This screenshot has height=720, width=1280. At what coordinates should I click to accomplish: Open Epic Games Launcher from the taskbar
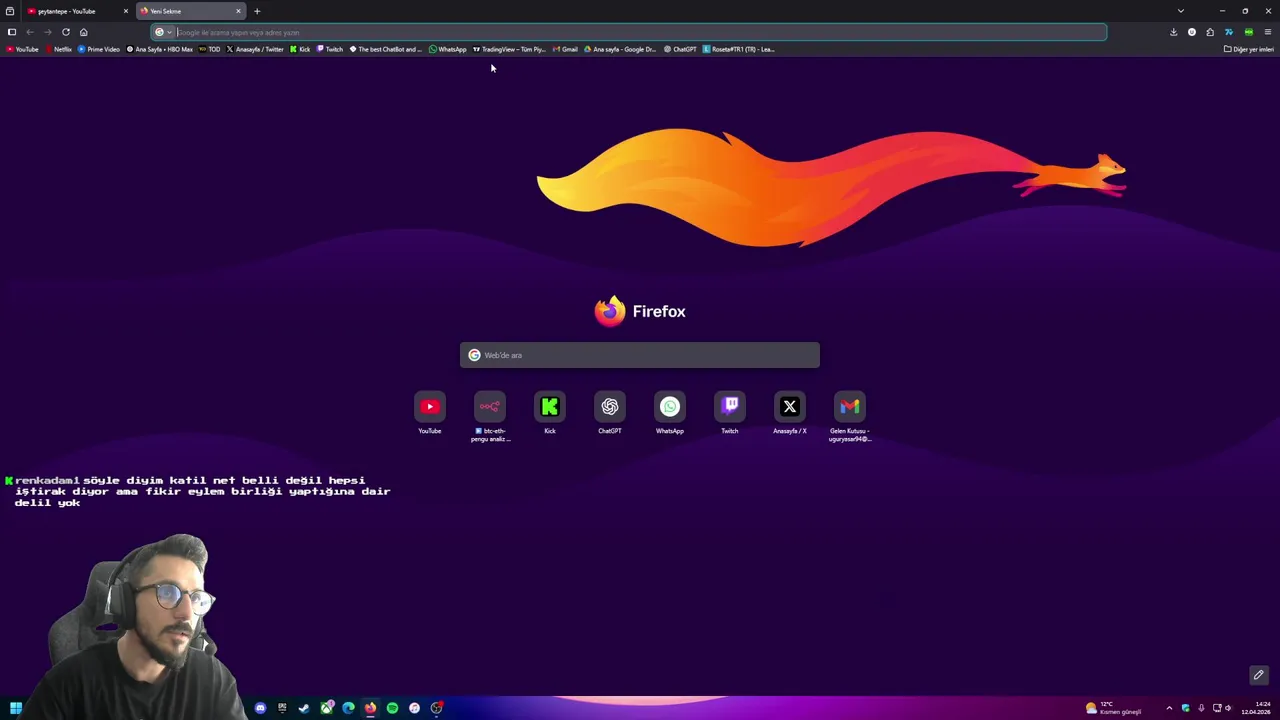[282, 708]
